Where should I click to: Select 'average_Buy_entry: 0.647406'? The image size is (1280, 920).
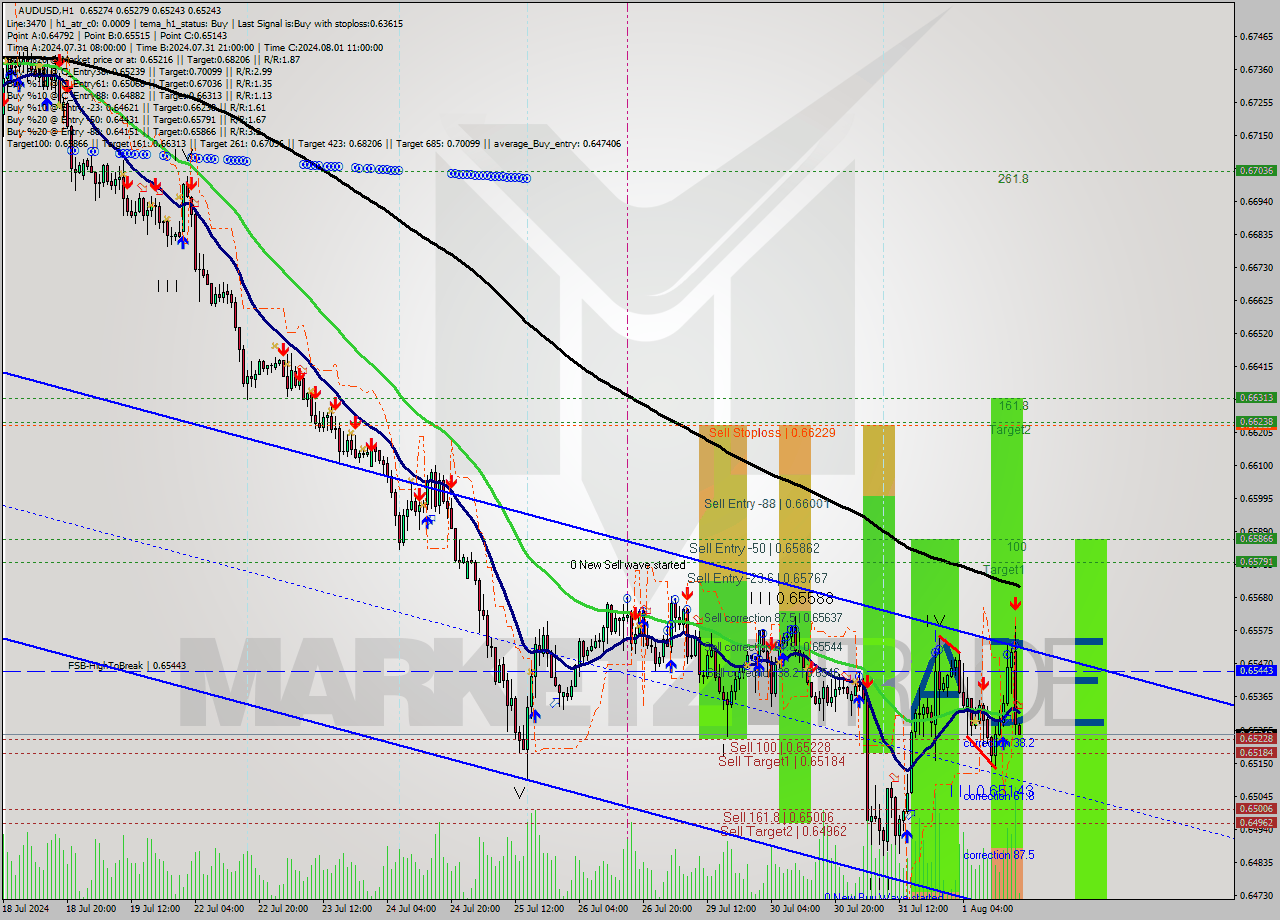[555, 143]
